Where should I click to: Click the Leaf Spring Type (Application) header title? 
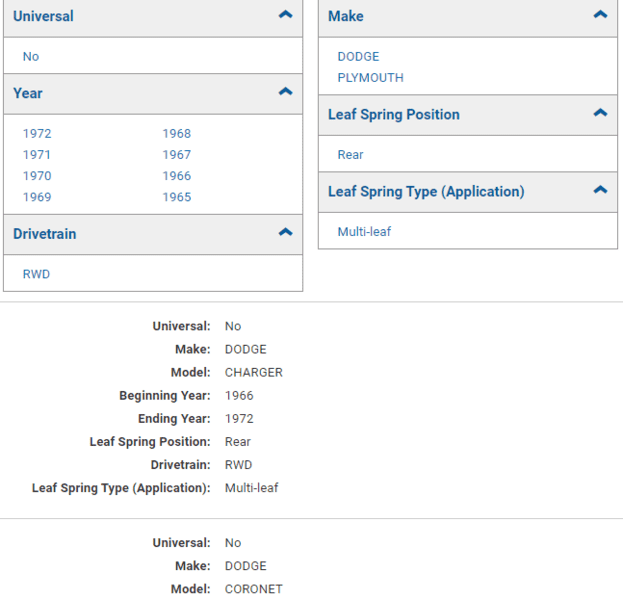pos(426,192)
